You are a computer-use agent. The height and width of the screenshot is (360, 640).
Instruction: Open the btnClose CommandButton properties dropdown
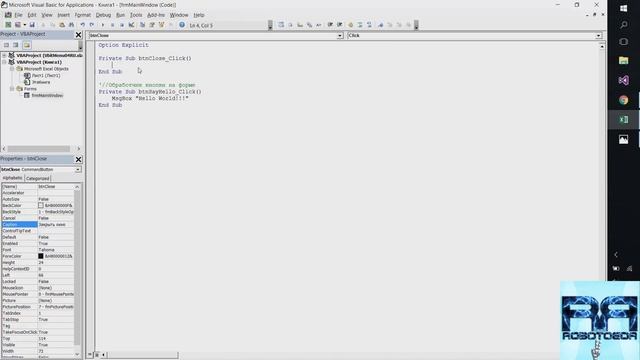(x=78, y=169)
